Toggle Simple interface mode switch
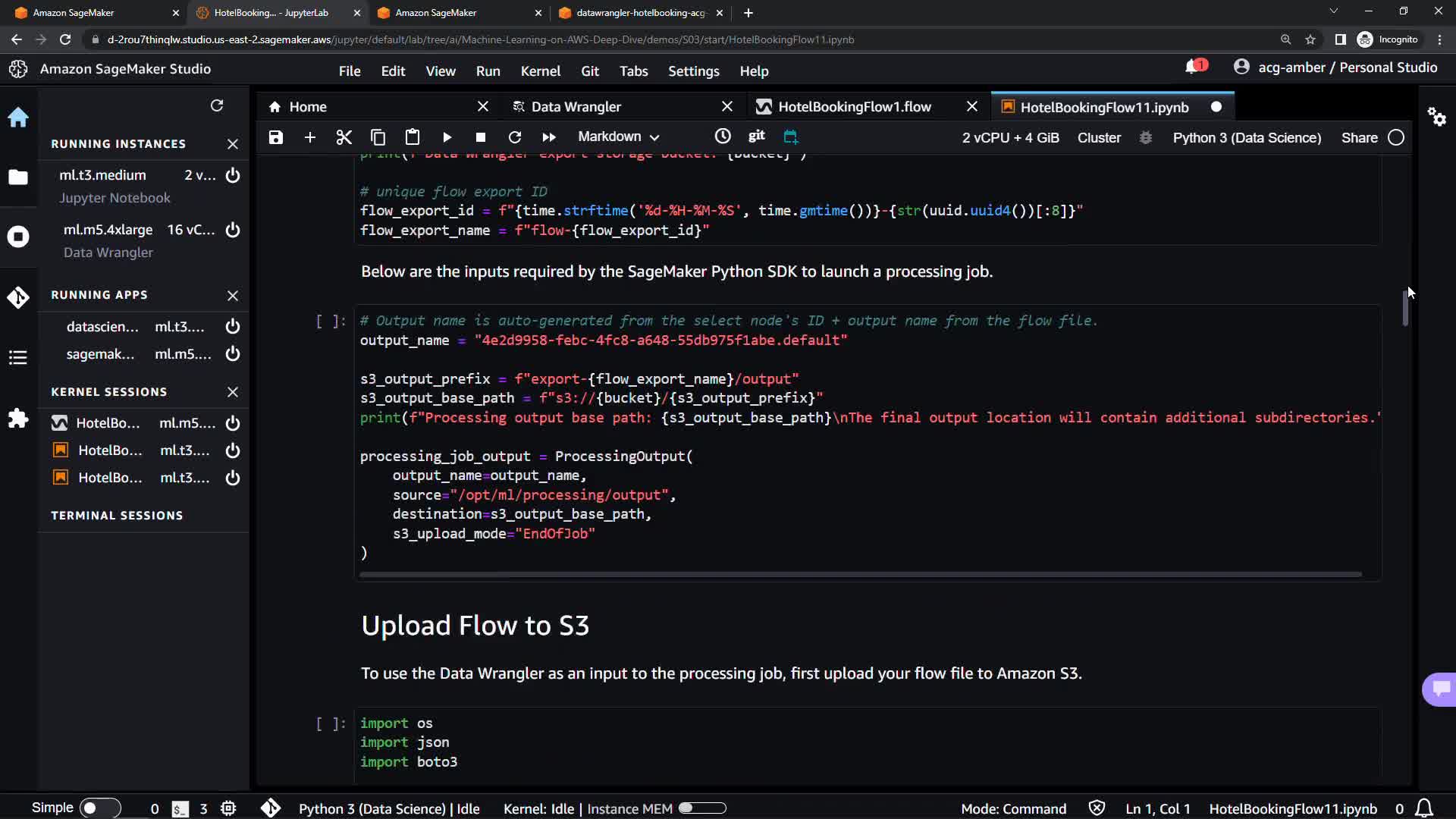 click(99, 808)
